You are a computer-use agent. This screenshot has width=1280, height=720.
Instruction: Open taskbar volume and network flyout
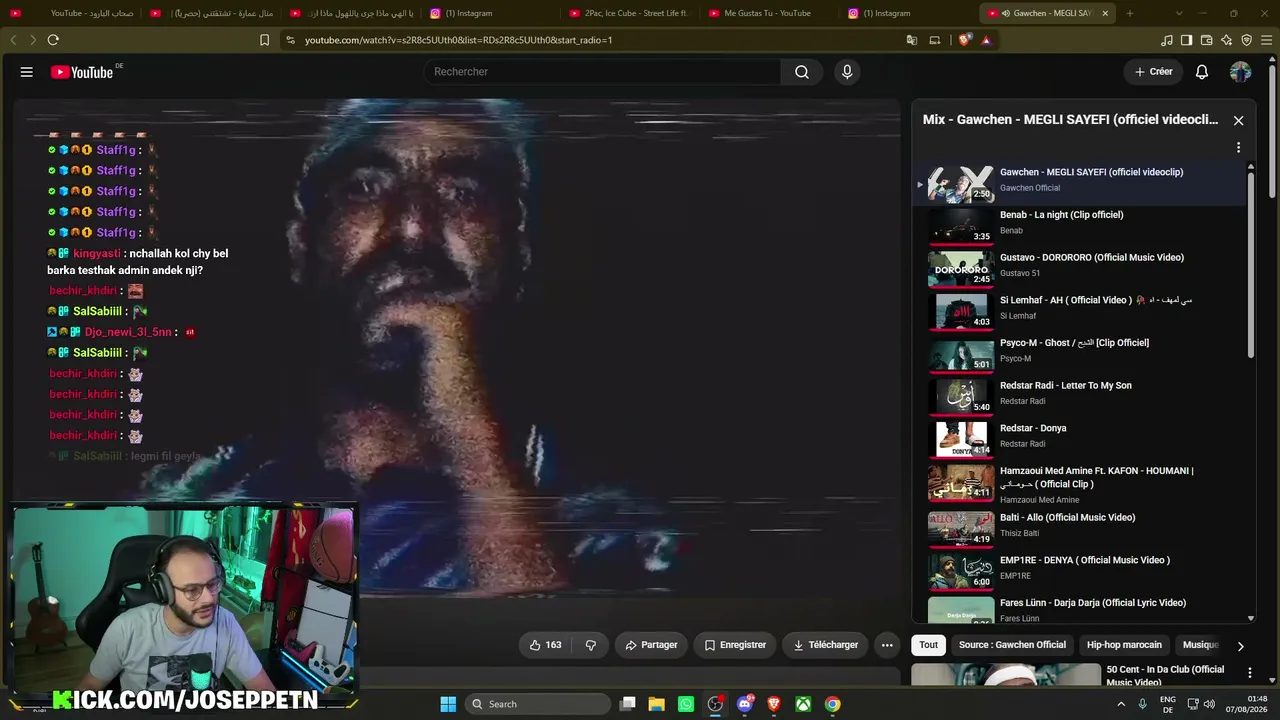(x=1201, y=704)
